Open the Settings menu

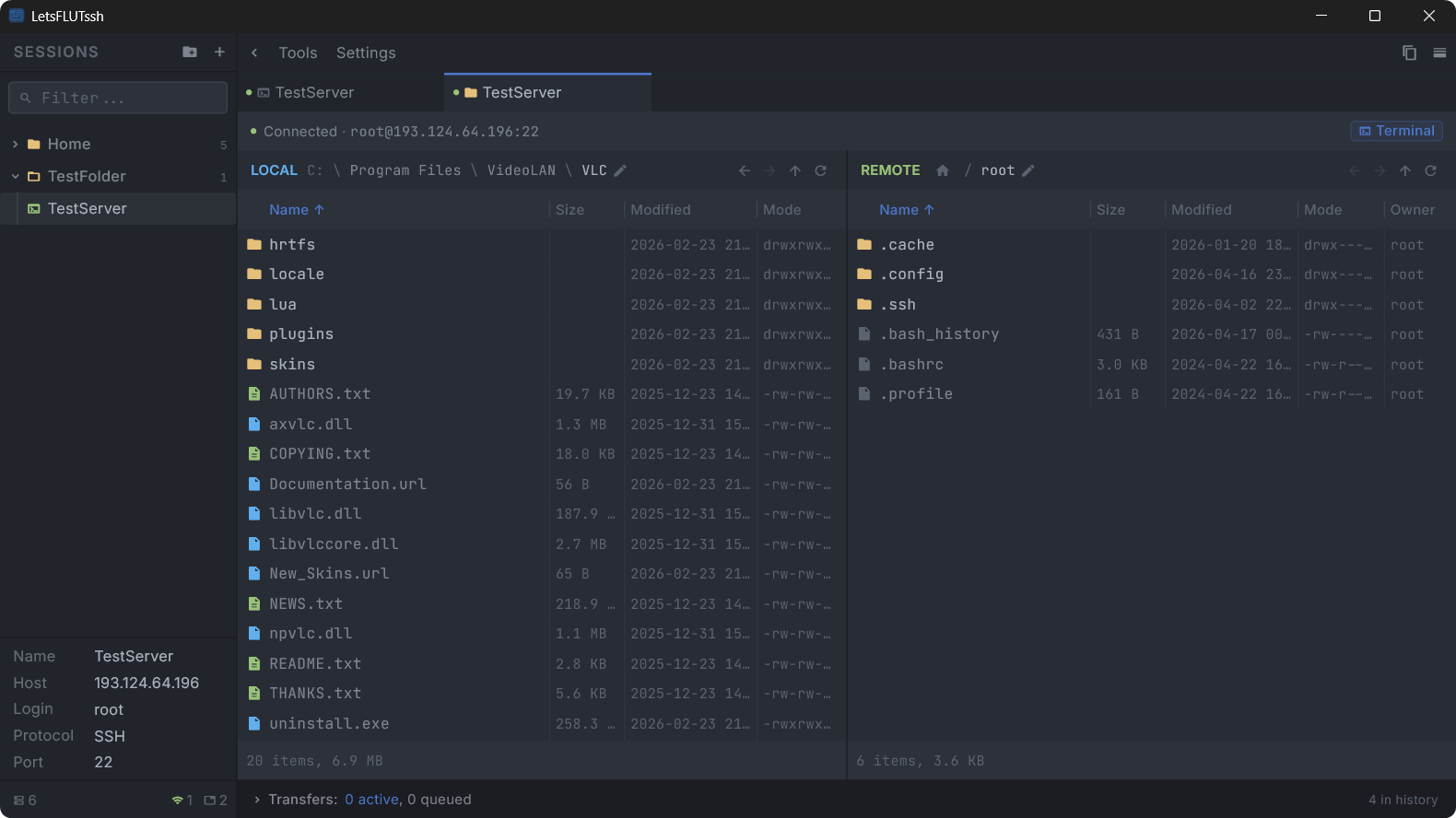tap(366, 53)
